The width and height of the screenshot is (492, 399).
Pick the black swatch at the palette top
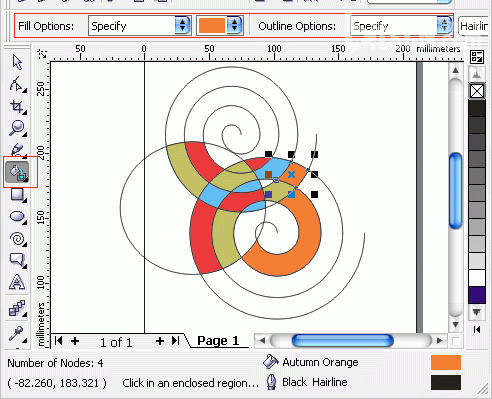[477, 108]
